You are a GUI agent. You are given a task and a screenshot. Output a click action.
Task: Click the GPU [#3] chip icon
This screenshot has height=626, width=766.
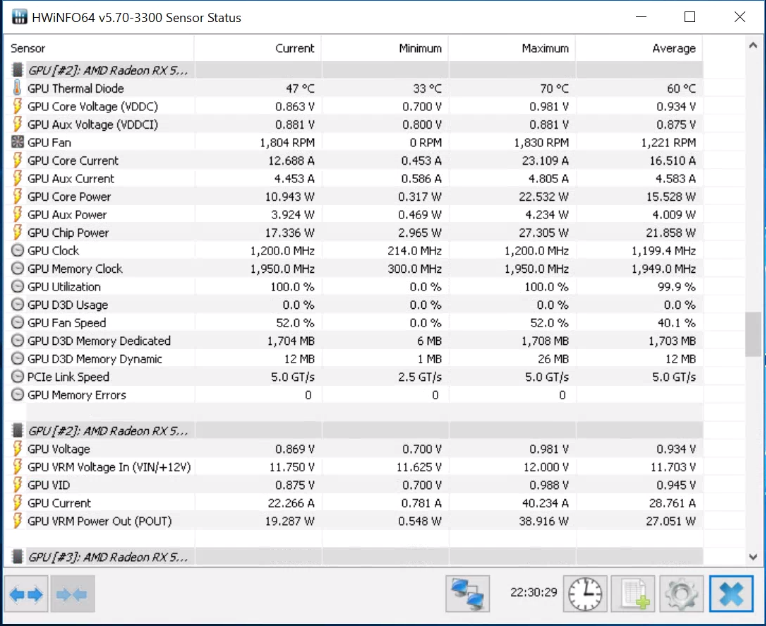pos(18,557)
